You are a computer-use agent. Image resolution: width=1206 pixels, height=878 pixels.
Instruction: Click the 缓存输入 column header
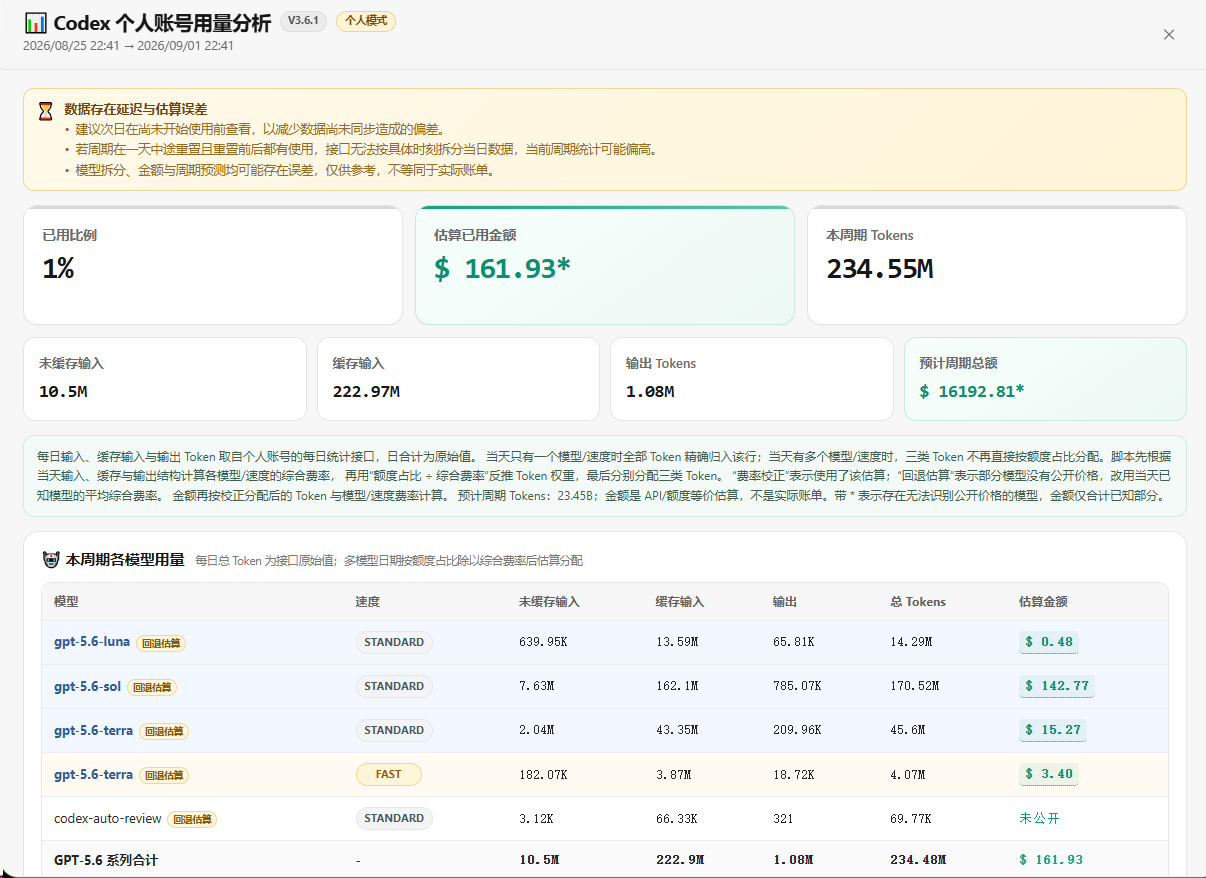click(680, 602)
